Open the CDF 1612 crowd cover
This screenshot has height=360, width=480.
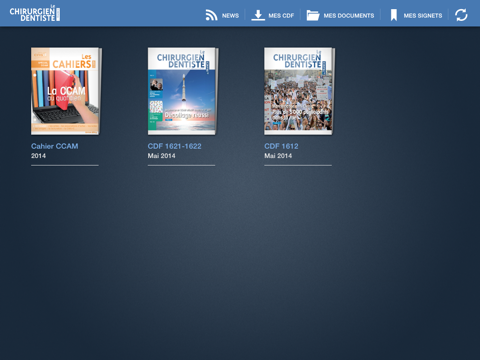click(299, 91)
